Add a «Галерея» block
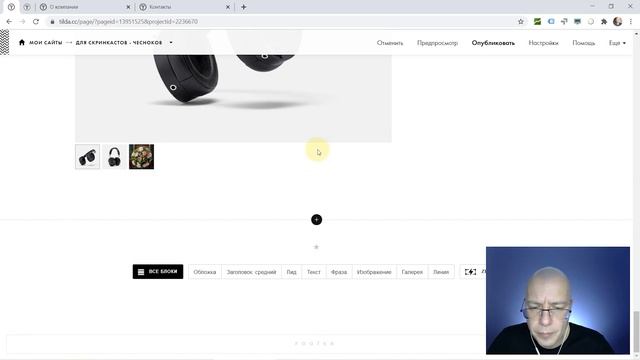This screenshot has height=360, width=640. click(x=412, y=272)
